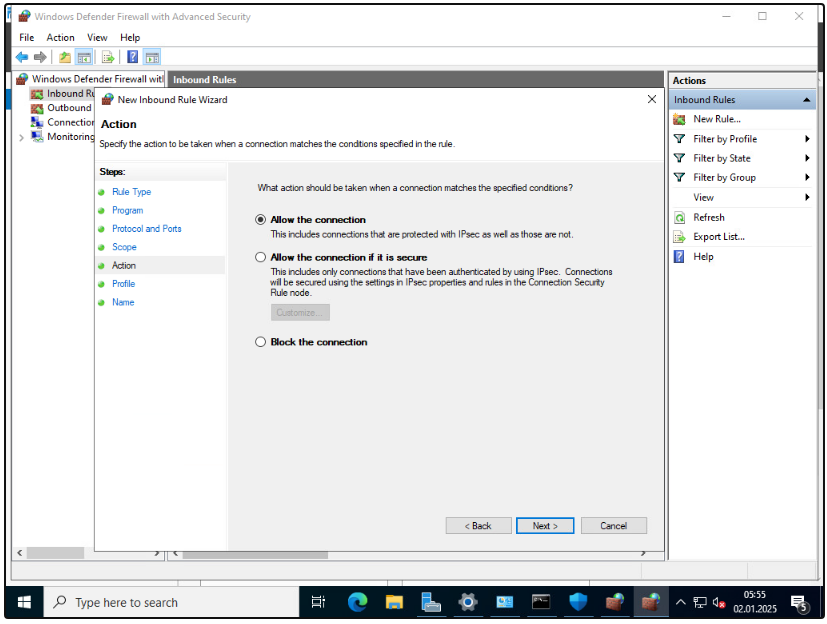The width and height of the screenshot is (827, 624).
Task: Open the Help menu in menu bar
Action: pyautogui.click(x=130, y=37)
